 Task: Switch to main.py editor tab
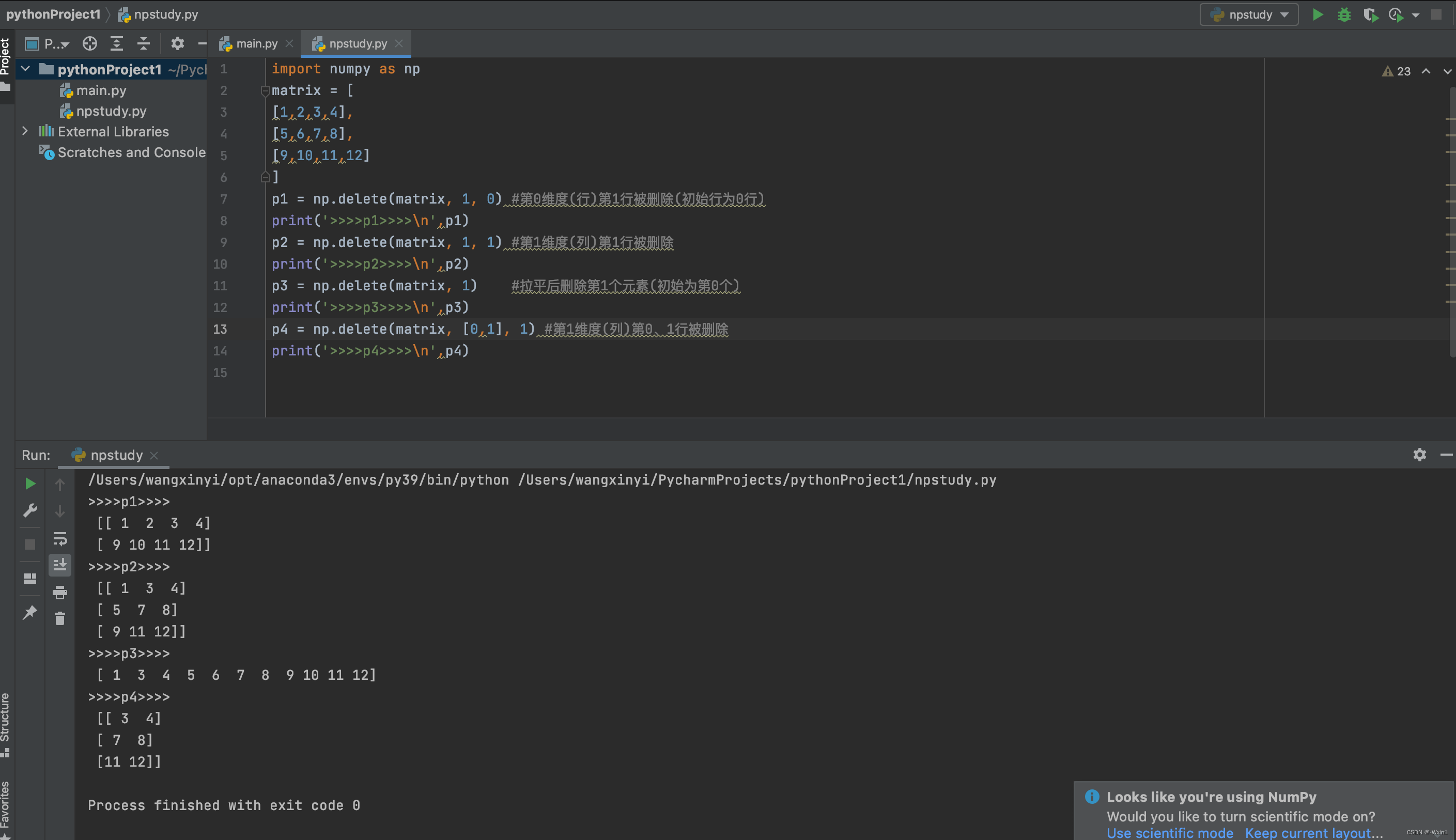pos(256,44)
